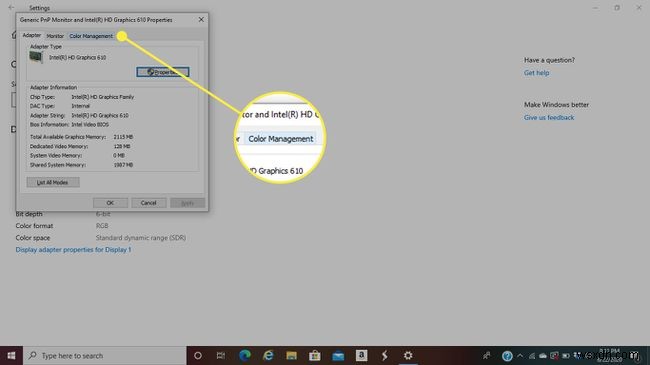This screenshot has height=365, width=650.
Task: Open Cortana circle on taskbar
Action: 198,355
